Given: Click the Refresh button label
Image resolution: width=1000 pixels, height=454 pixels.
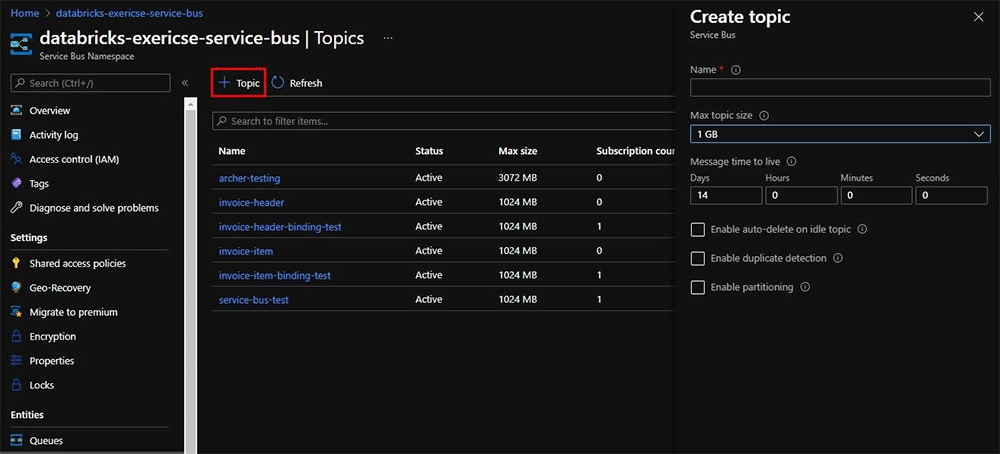Looking at the screenshot, I should [x=306, y=83].
